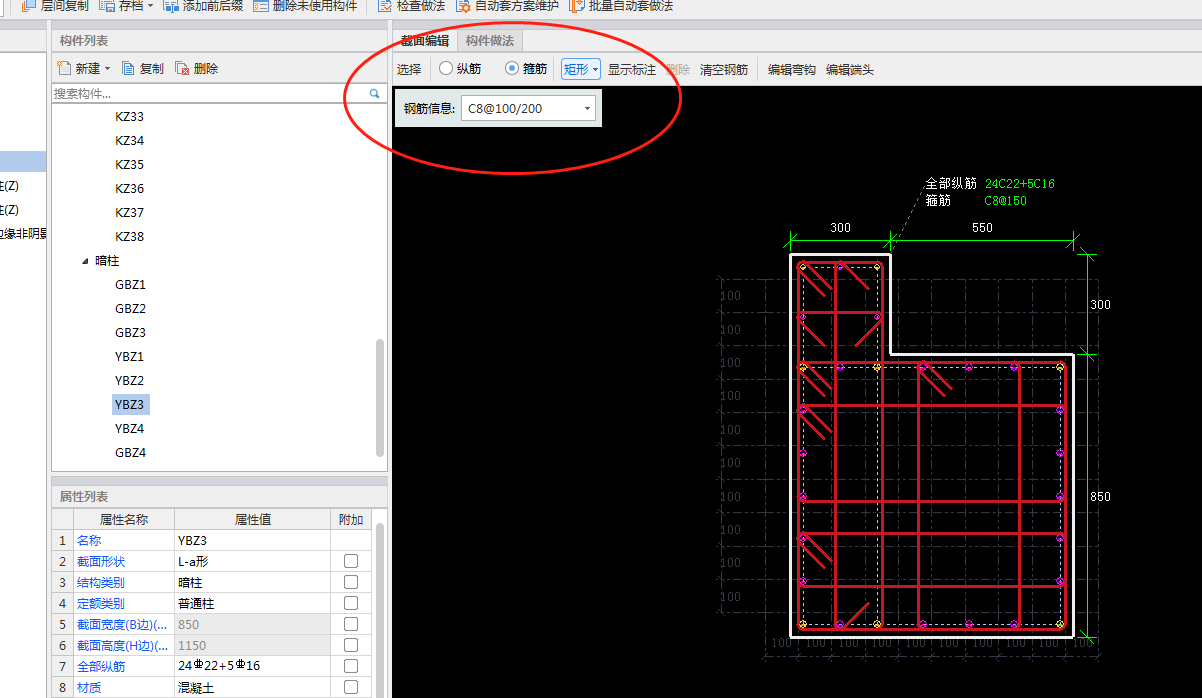This screenshot has height=698, width=1202.
Task: Click the property list scrollbar
Action: (x=380, y=610)
